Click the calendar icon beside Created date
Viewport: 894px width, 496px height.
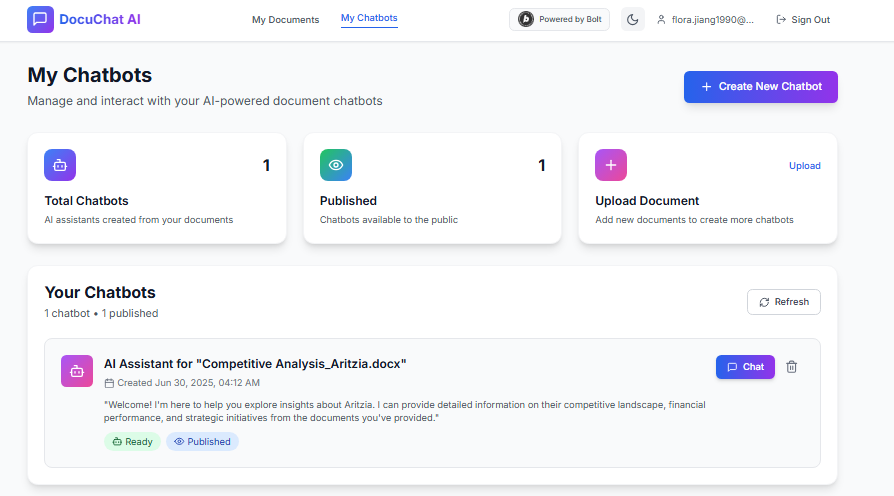pyautogui.click(x=109, y=383)
